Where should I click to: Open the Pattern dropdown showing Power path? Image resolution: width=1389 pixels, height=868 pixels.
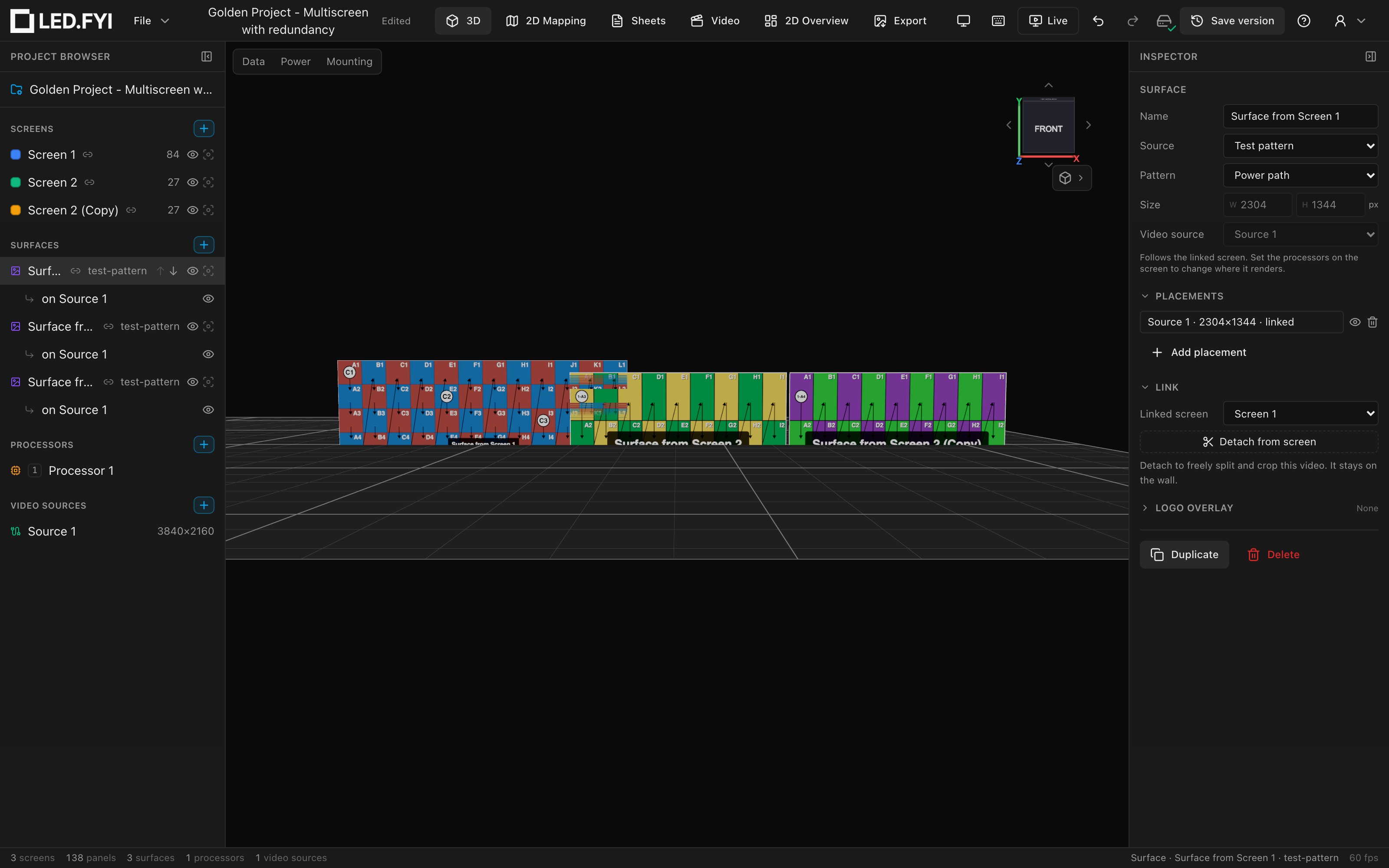[1300, 175]
